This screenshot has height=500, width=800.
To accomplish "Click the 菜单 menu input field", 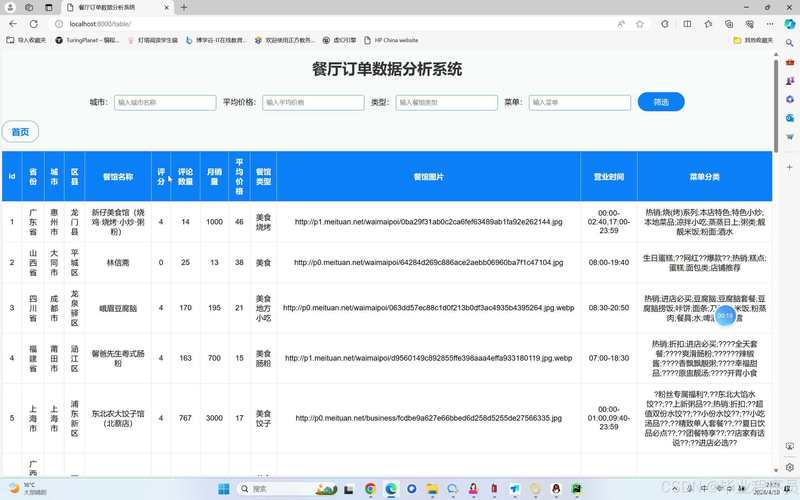I will (577, 102).
